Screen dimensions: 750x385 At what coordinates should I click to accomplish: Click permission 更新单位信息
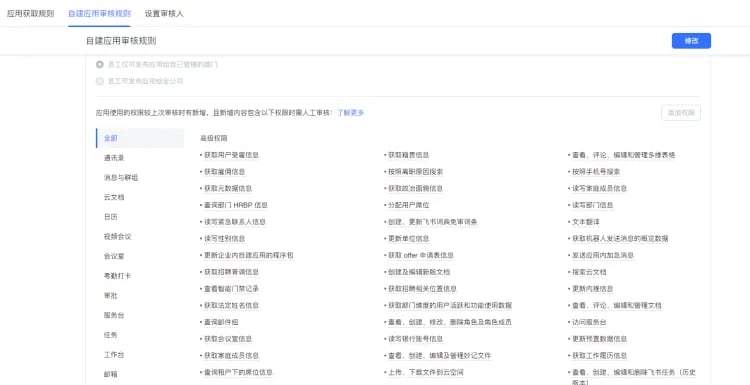pos(408,239)
